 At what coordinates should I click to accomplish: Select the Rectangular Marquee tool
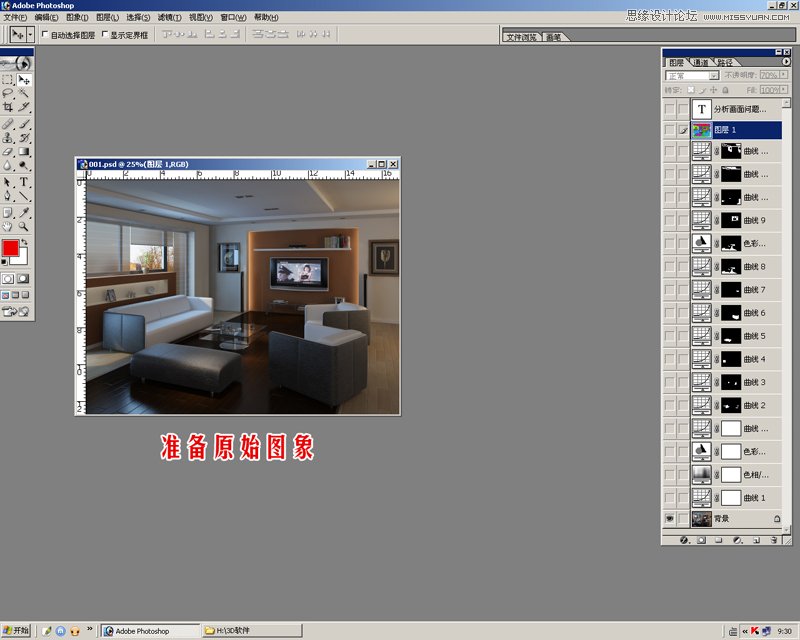click(8, 80)
